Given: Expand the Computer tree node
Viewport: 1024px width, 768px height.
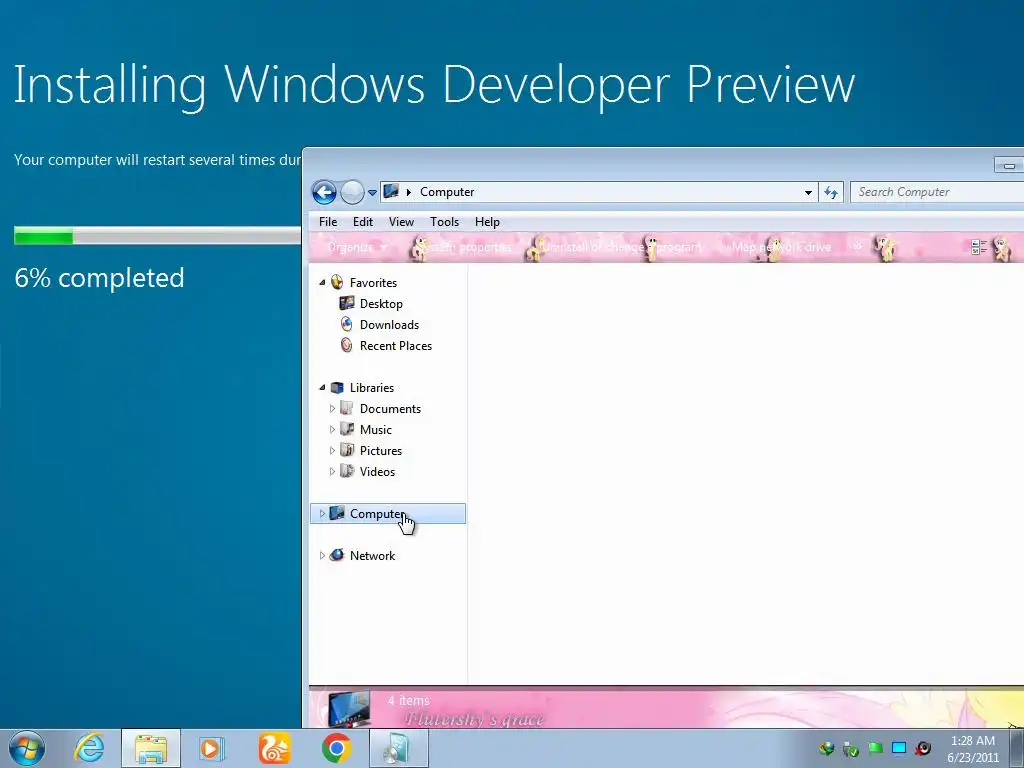Looking at the screenshot, I should coord(322,514).
